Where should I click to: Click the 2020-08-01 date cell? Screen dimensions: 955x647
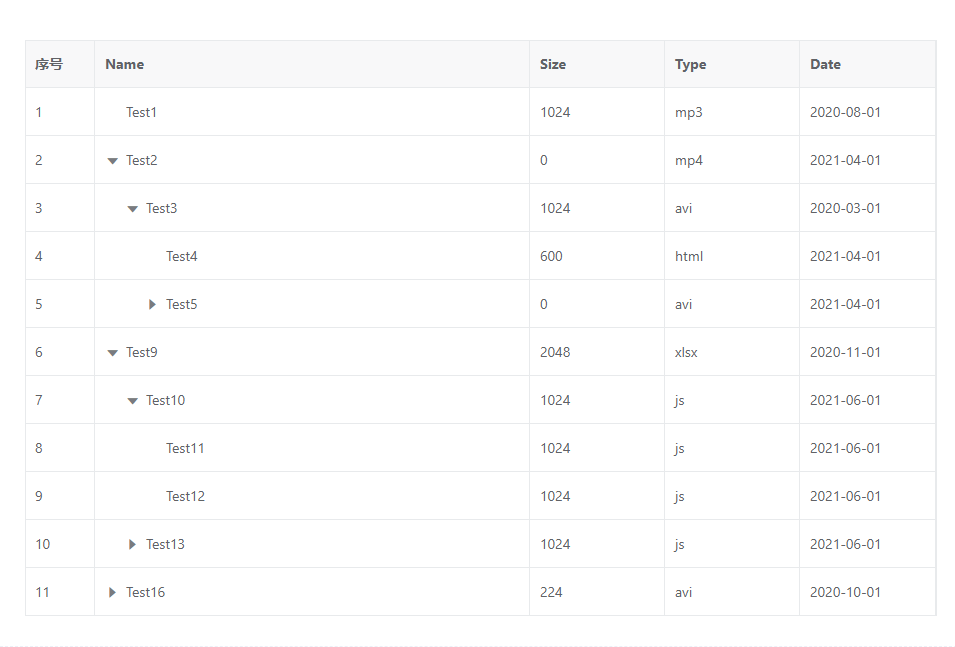tap(845, 112)
